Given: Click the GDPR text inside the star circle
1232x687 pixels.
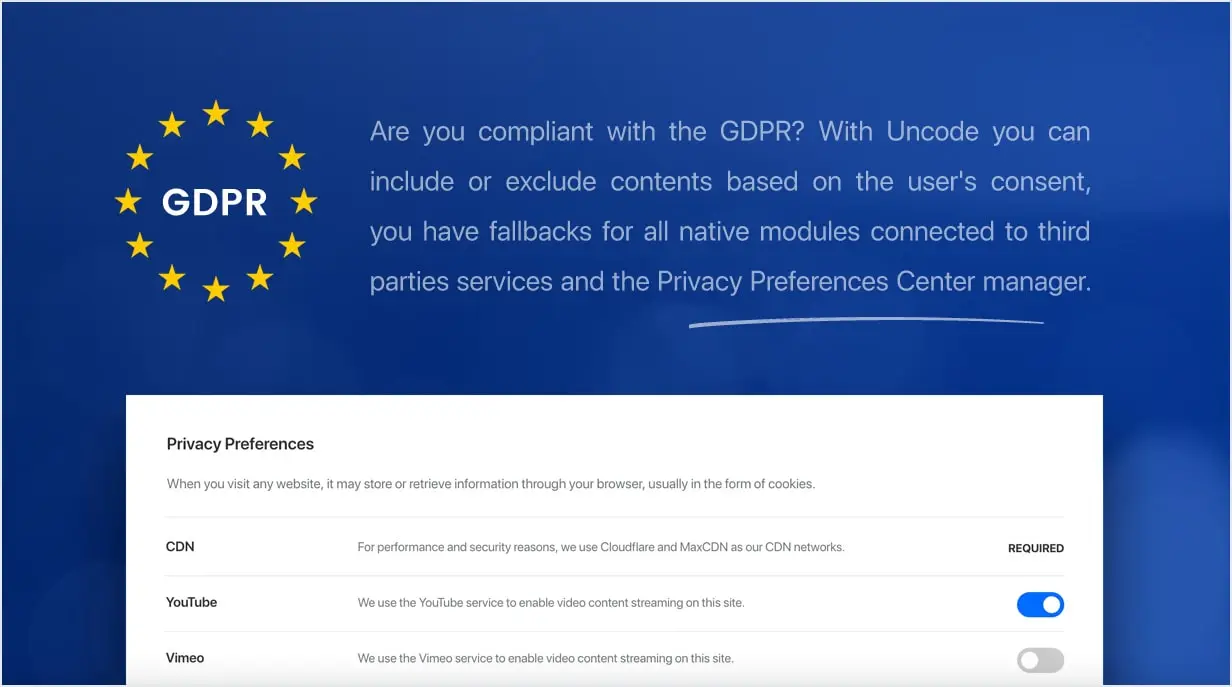Looking at the screenshot, I should (x=215, y=202).
